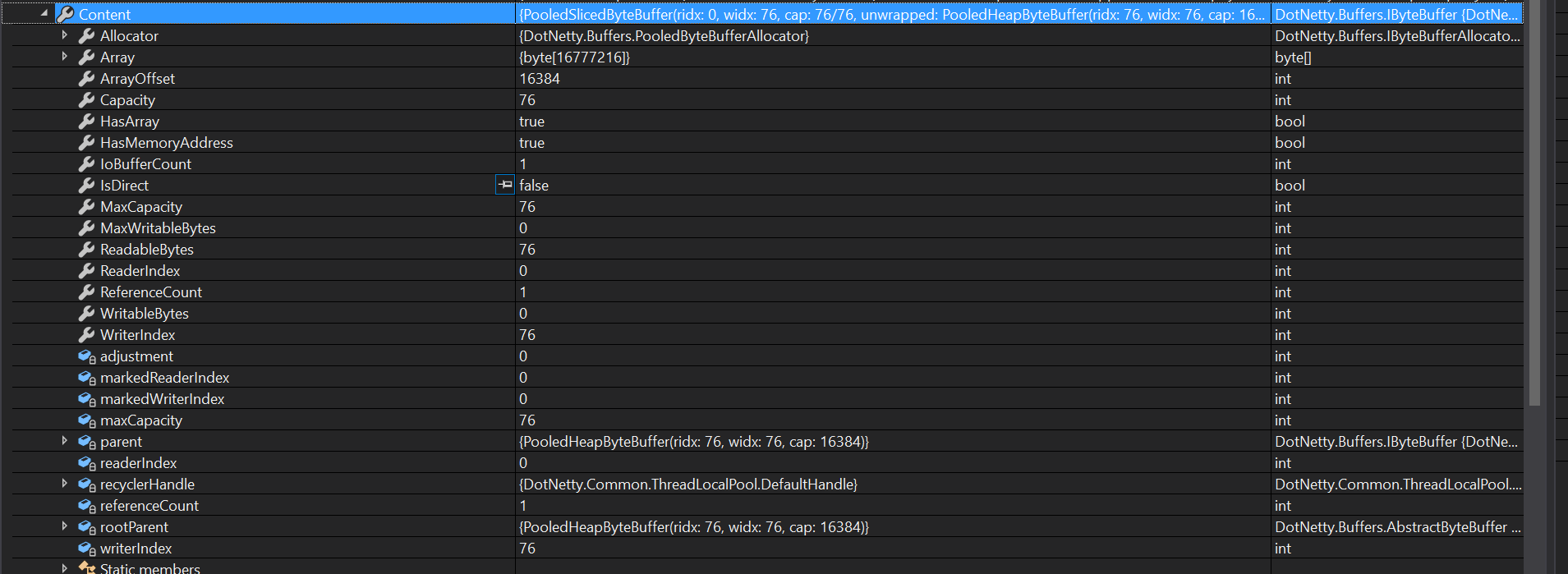Click the pin icon beside IsDirect
Screen dimensions: 1568x574
(x=505, y=185)
